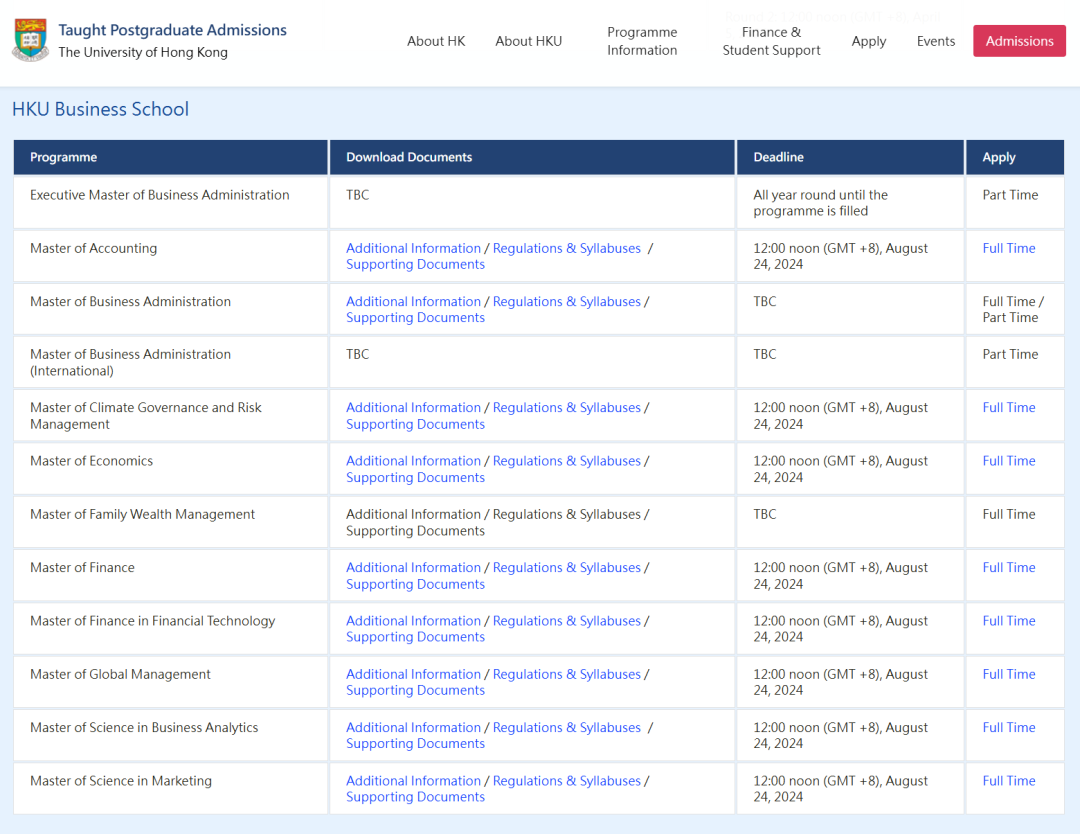Apply Full Time for Master of Global Management
The height and width of the screenshot is (834, 1080).
[1008, 675]
